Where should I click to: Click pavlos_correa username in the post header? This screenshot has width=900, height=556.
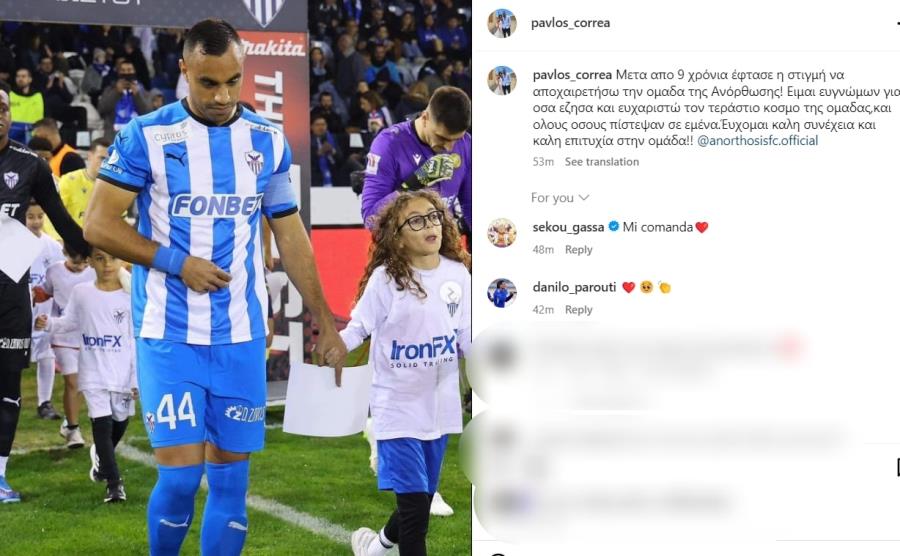coord(570,23)
